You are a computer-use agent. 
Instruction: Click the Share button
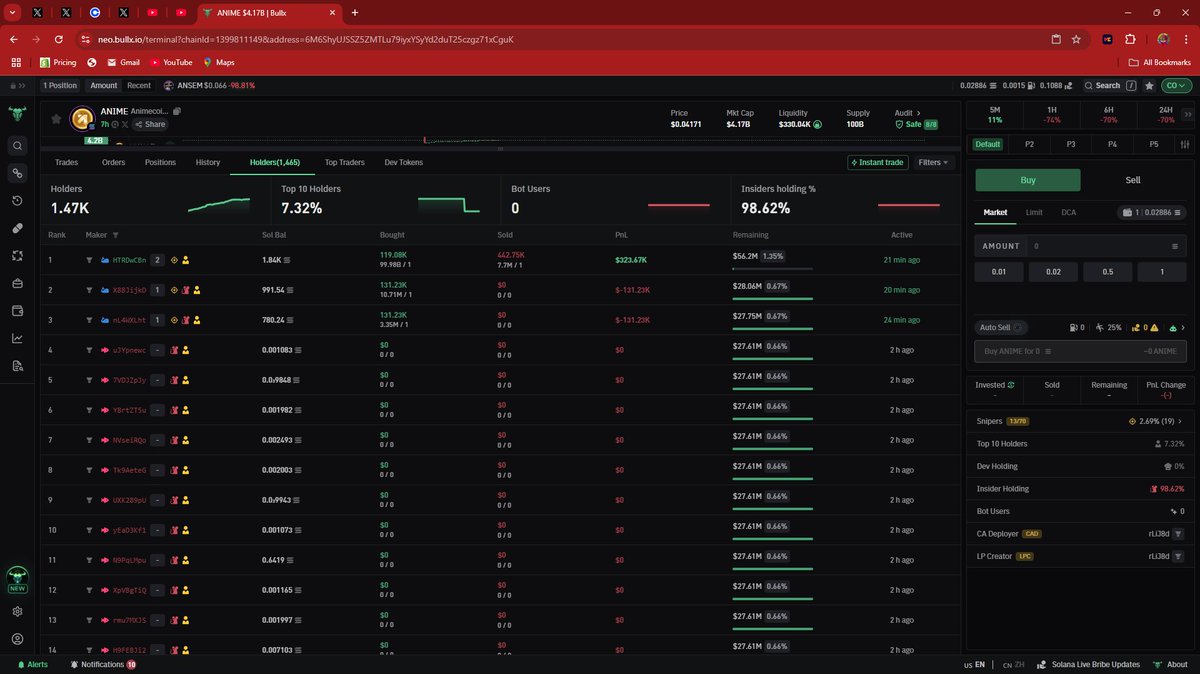pyautogui.click(x=150, y=124)
